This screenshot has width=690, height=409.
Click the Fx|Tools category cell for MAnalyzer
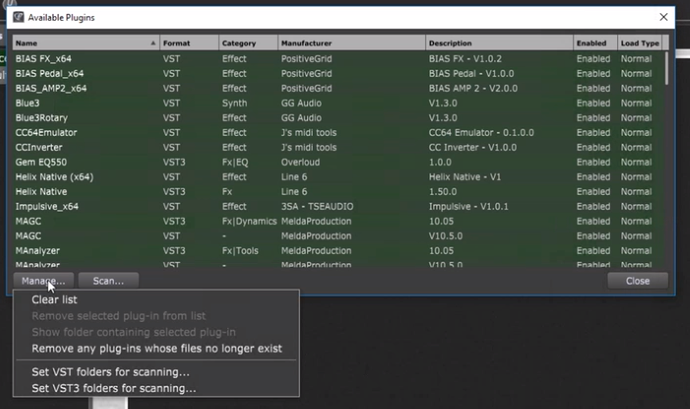[x=240, y=251]
